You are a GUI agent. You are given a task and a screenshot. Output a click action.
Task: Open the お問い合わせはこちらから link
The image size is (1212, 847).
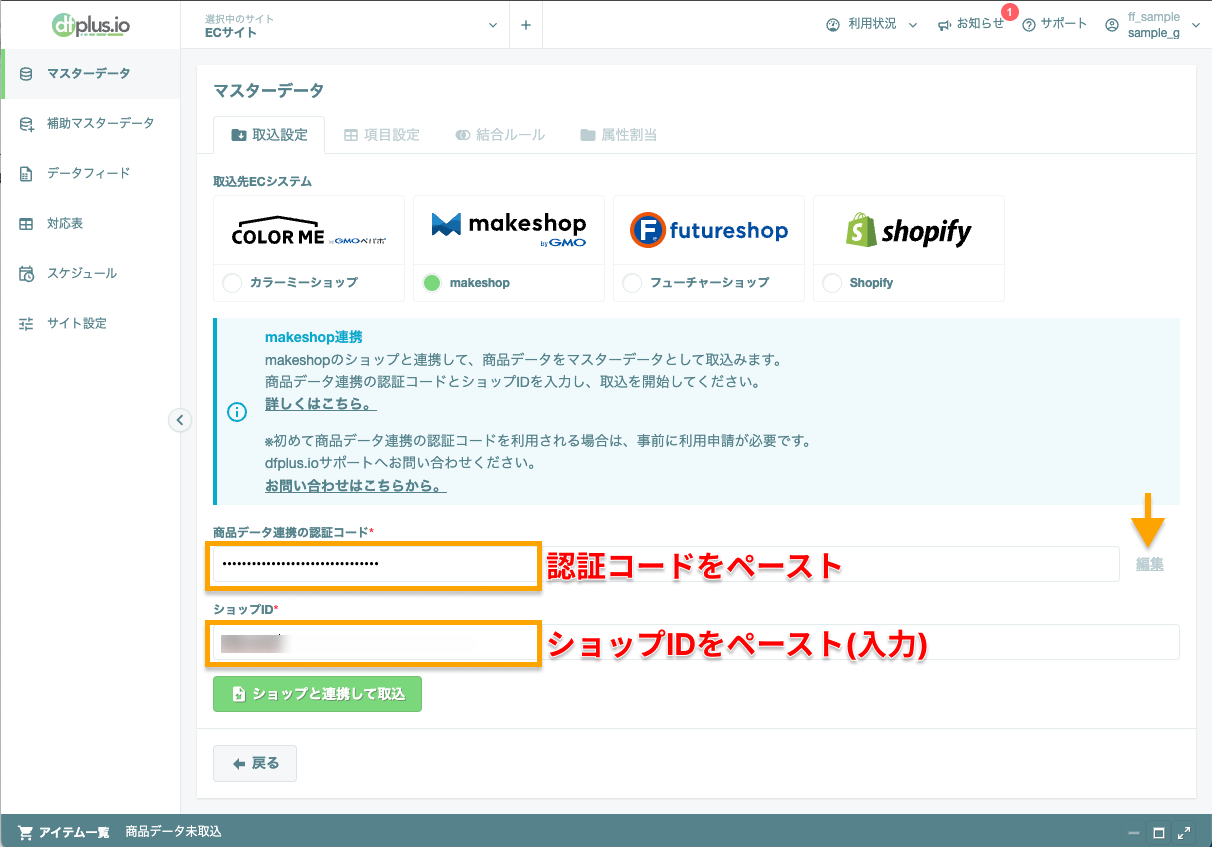(x=355, y=486)
